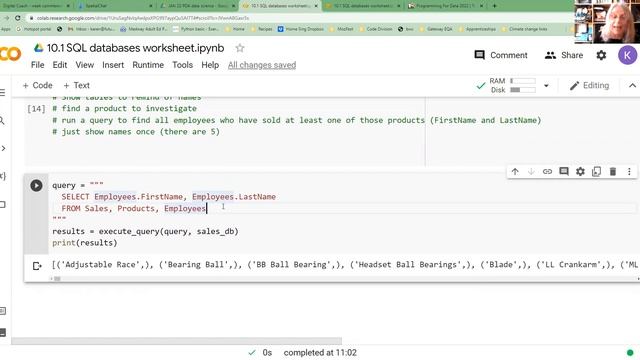Open RAM and Disk resource indicator
Screen dimensions: 640x360
tap(513, 85)
